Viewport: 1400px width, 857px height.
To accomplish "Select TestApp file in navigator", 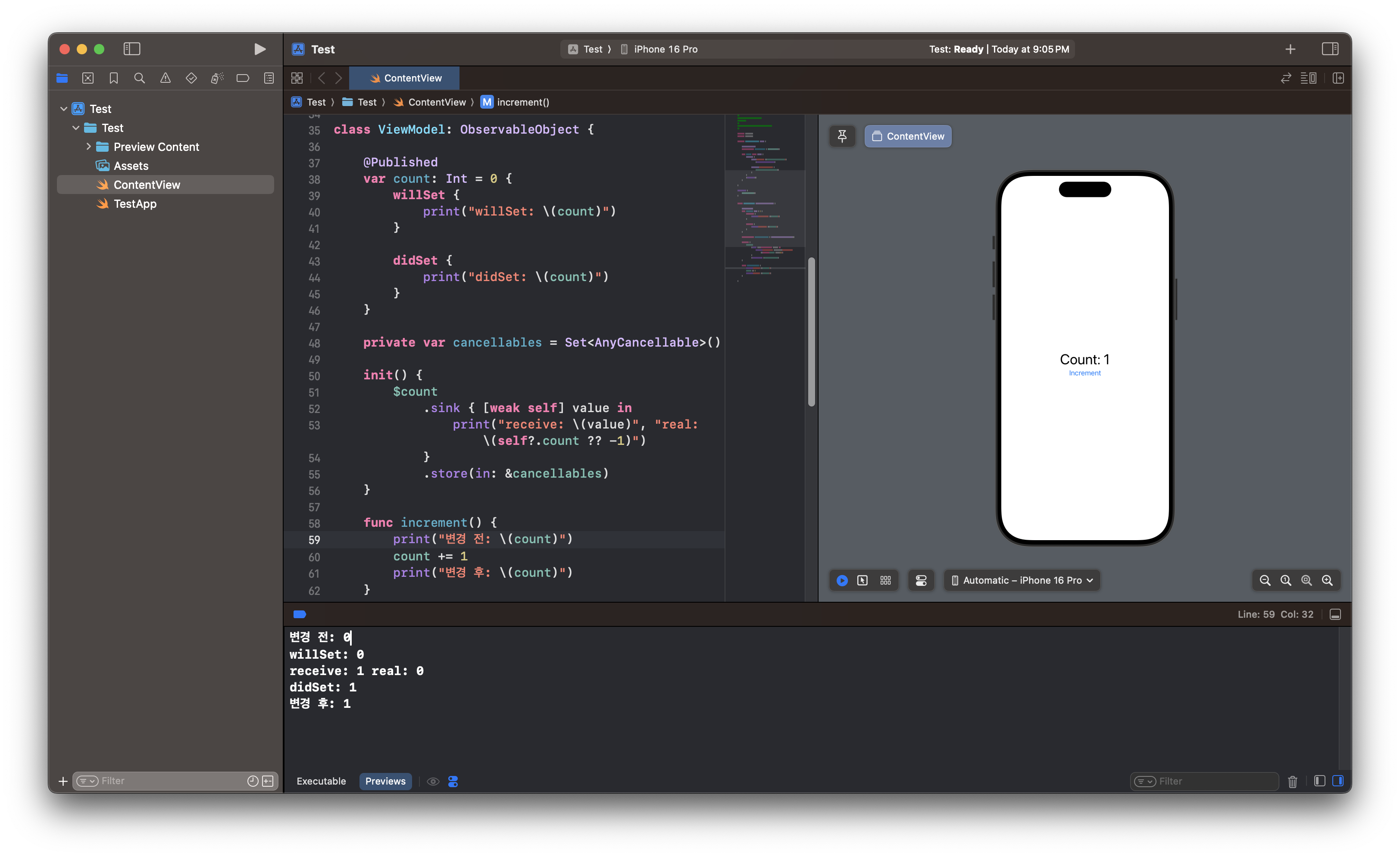I will click(134, 204).
